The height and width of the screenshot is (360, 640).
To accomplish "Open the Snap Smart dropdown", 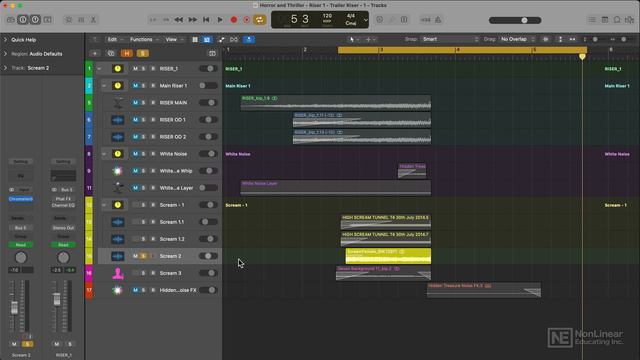I will pos(450,39).
